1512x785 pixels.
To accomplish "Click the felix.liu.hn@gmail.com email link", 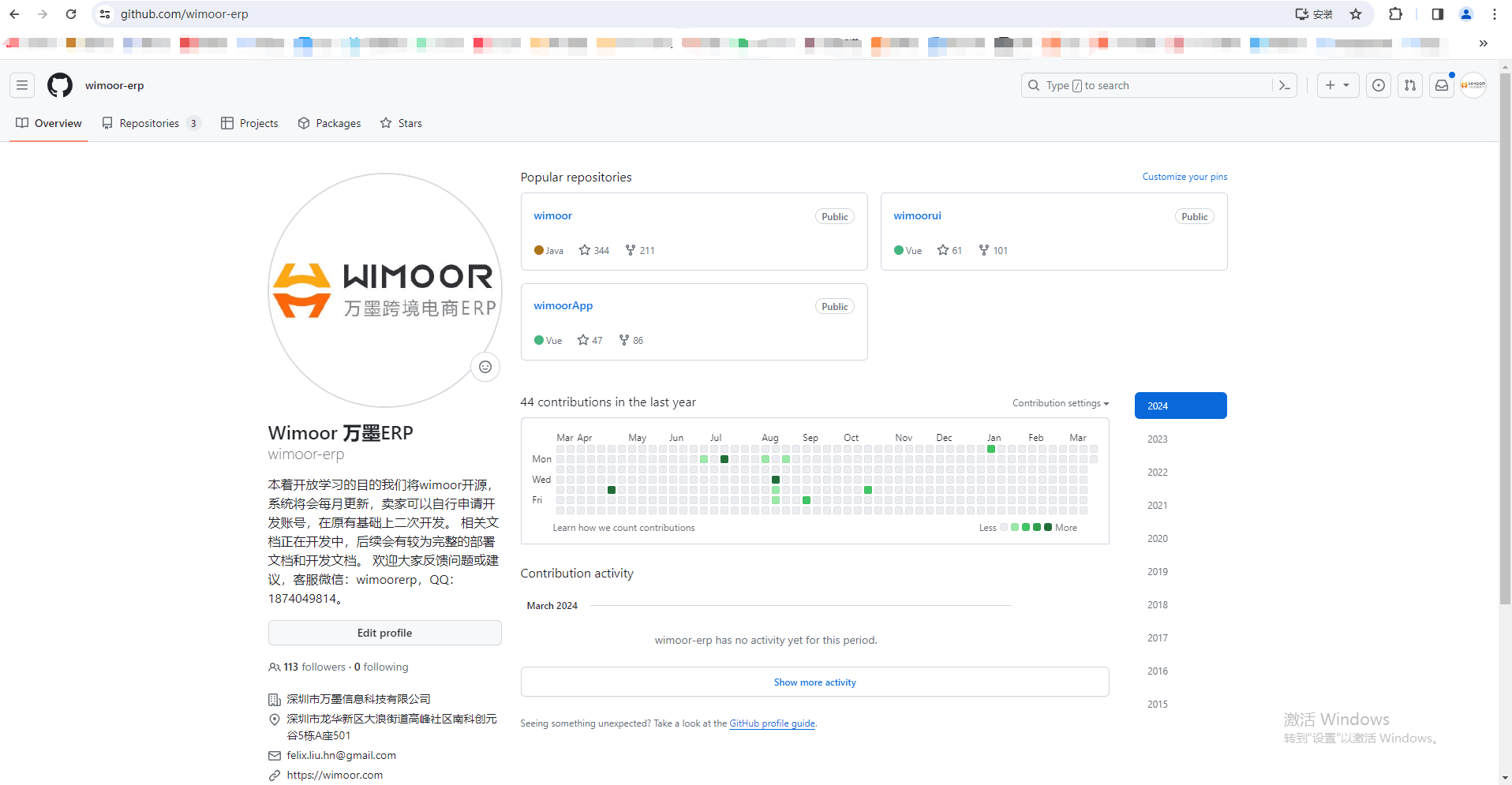I will pos(342,755).
